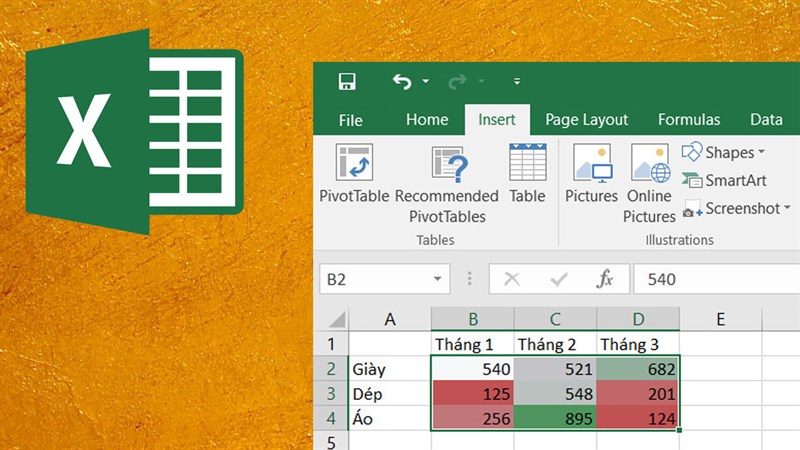Insert a Table
The width and height of the screenshot is (800, 450).
pyautogui.click(x=528, y=173)
